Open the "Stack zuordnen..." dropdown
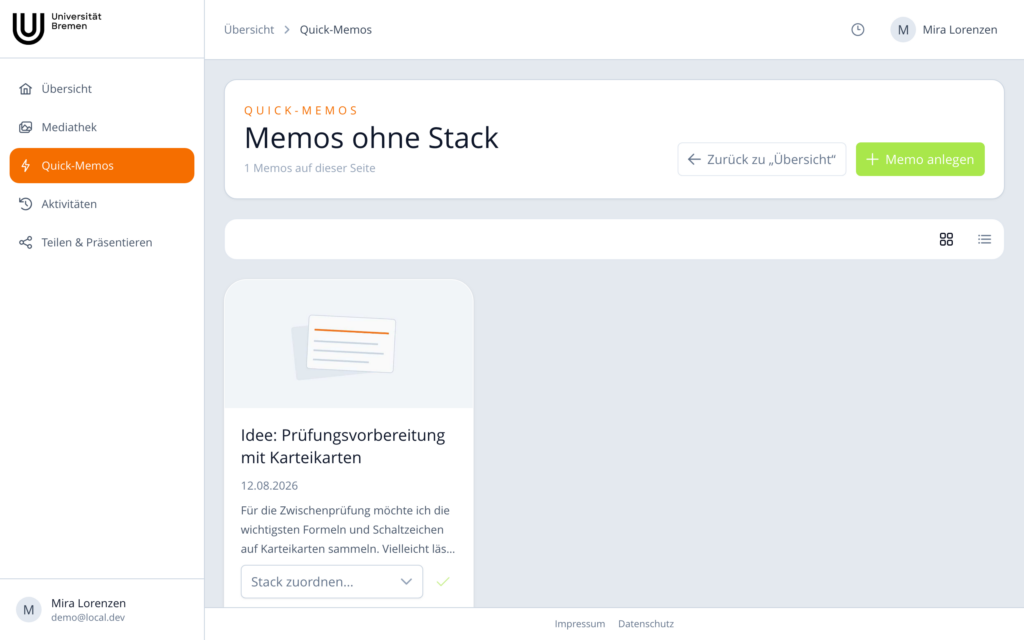This screenshot has width=1024, height=640. pos(332,581)
